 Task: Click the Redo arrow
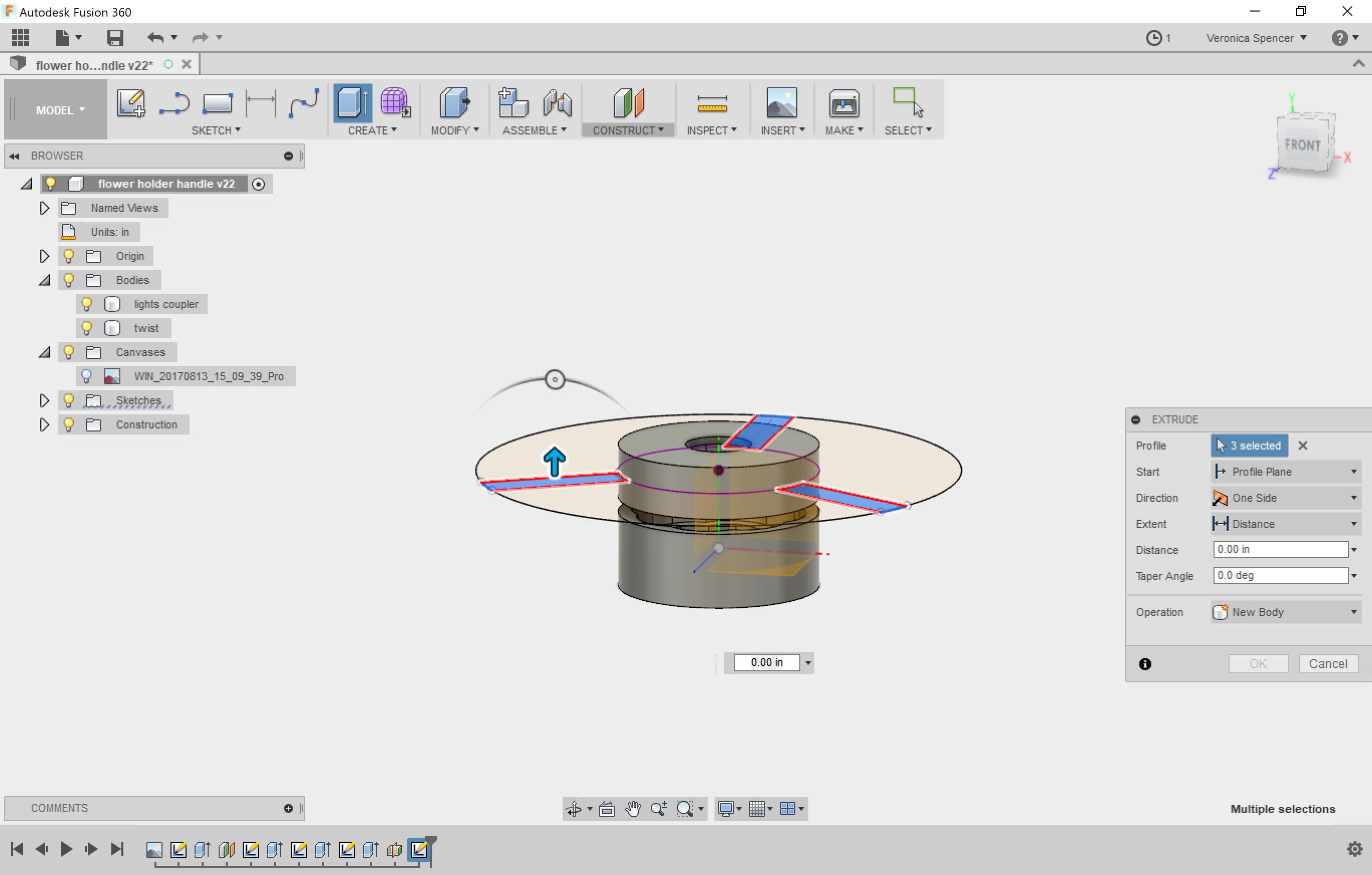coord(200,38)
